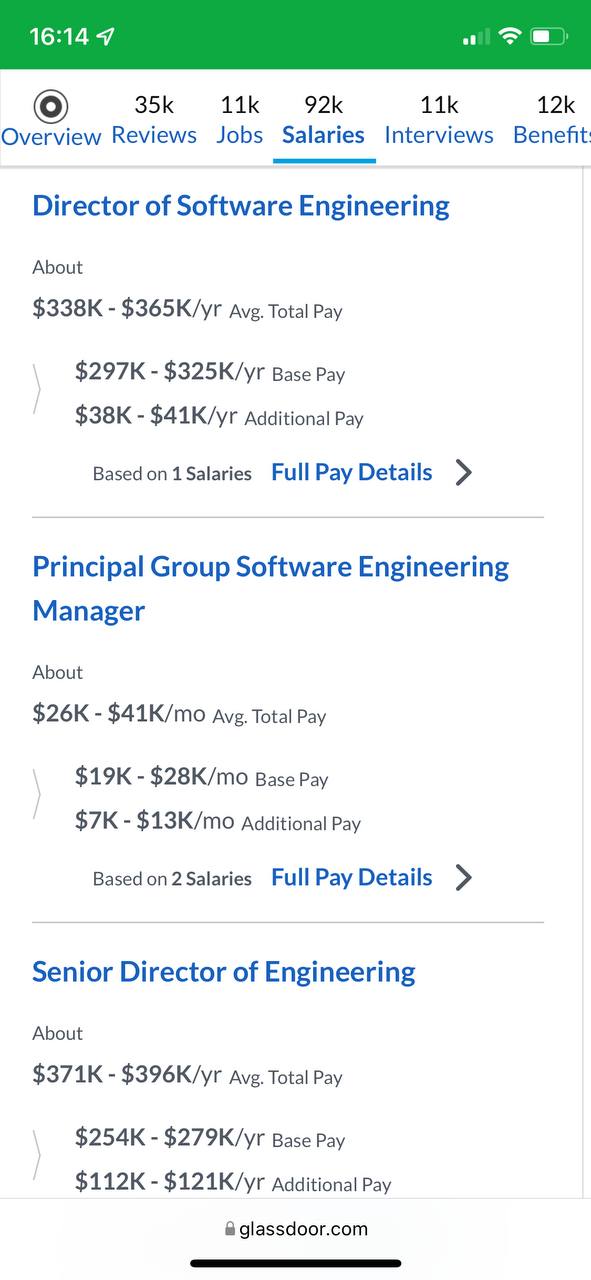Tap the Wi-Fi icon in status bar
This screenshot has height=1280, width=591.
[x=510, y=37]
